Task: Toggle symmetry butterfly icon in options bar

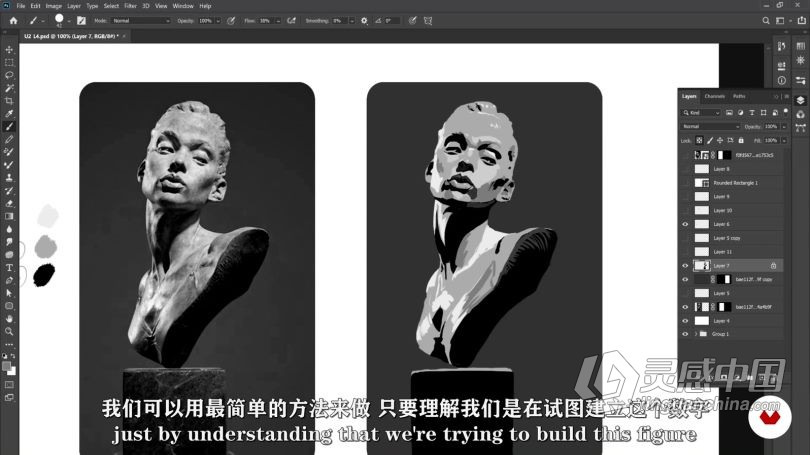Action: click(428, 21)
